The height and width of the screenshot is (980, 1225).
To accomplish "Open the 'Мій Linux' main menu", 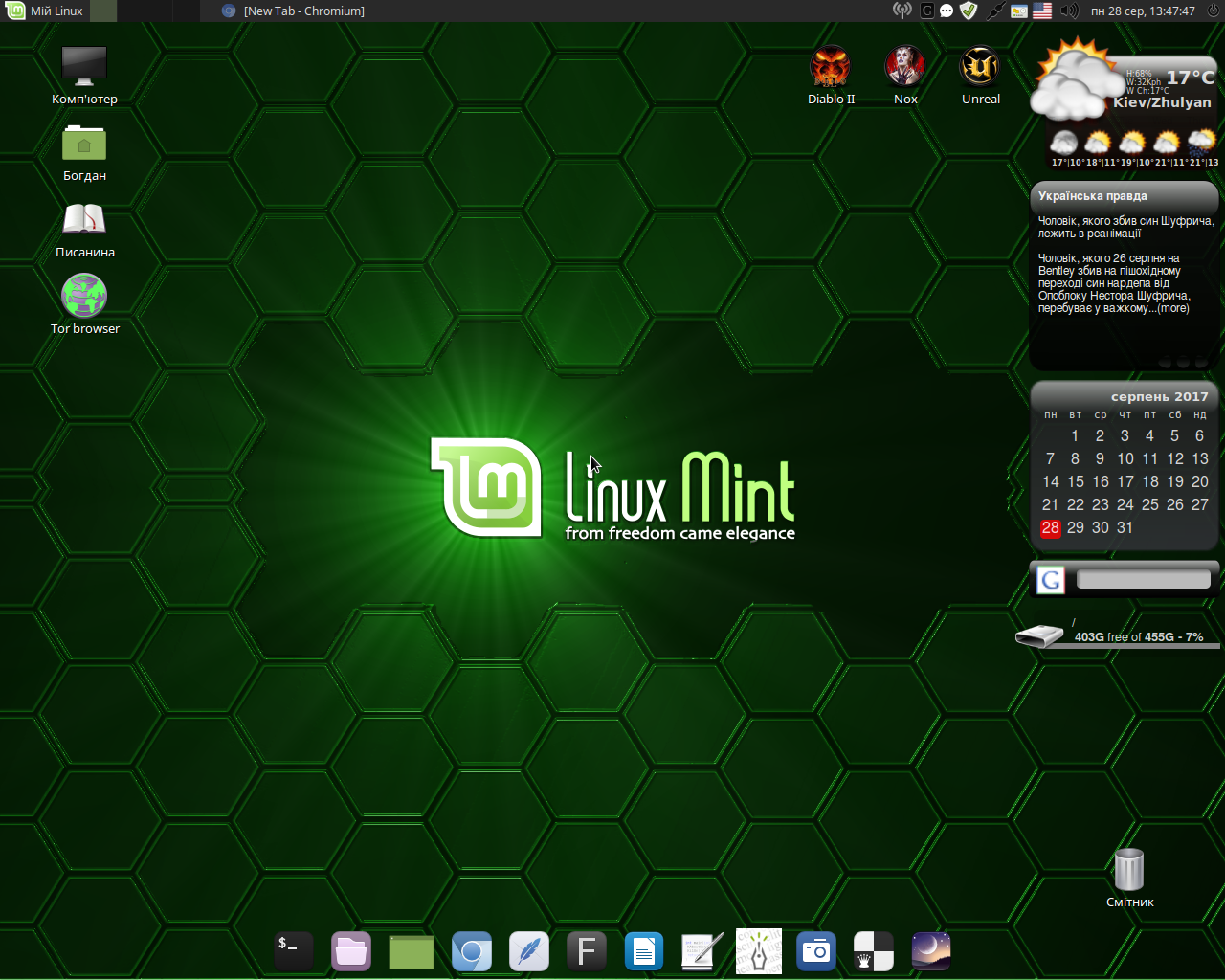I will 45,11.
